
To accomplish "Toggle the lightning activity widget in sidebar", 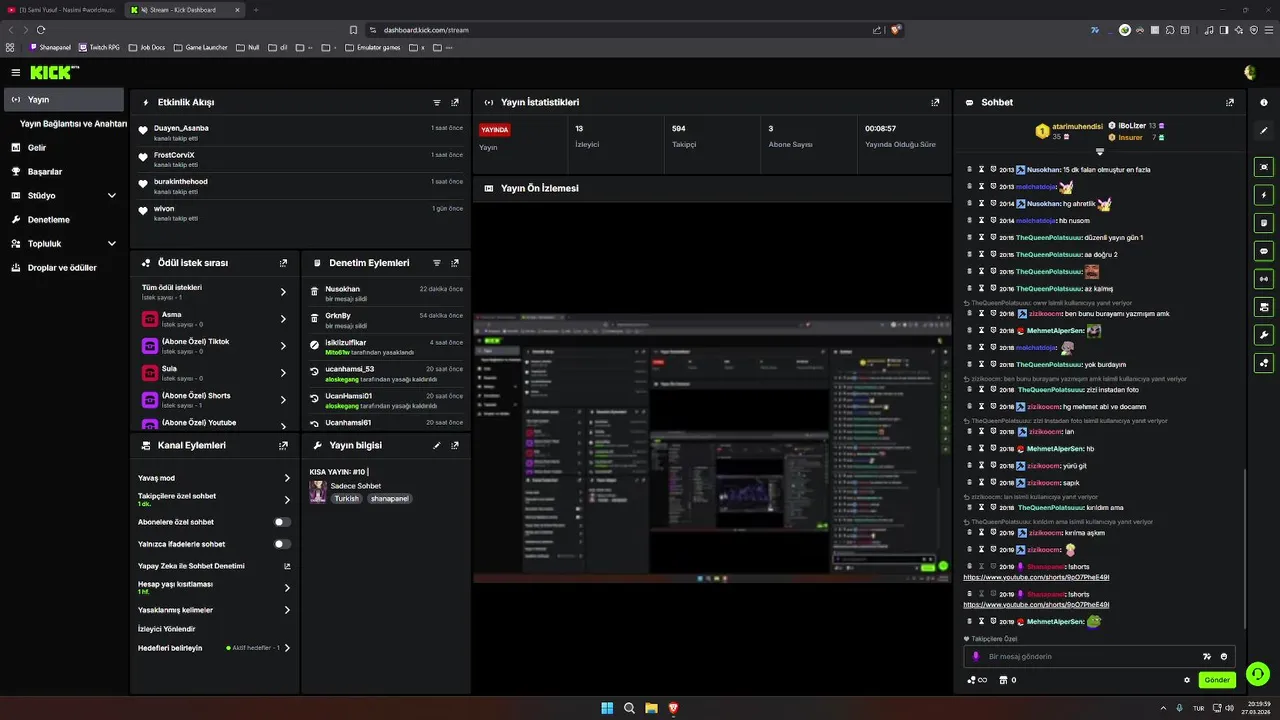I will pos(1264,195).
